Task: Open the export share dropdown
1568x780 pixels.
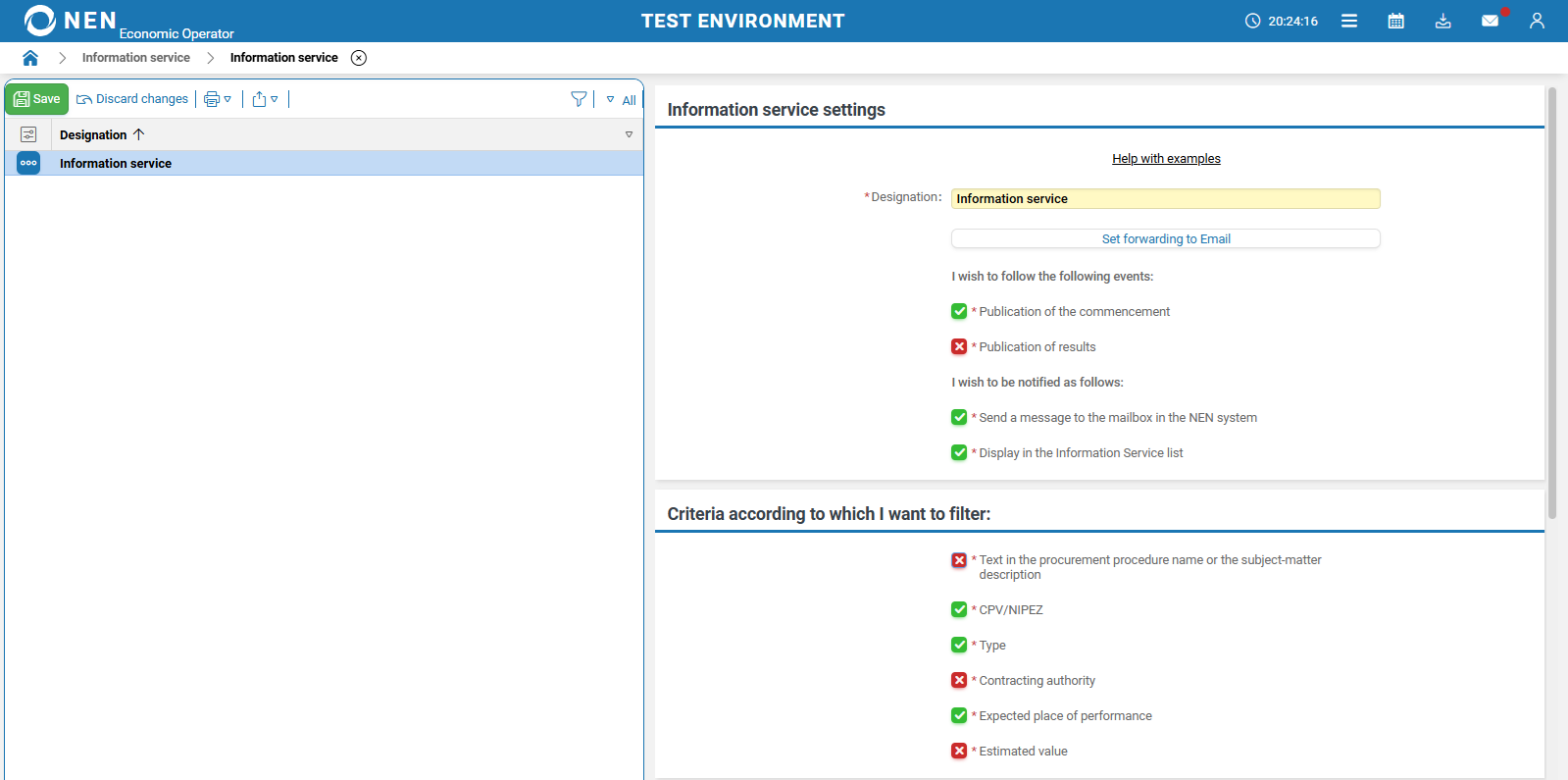Action: point(265,99)
